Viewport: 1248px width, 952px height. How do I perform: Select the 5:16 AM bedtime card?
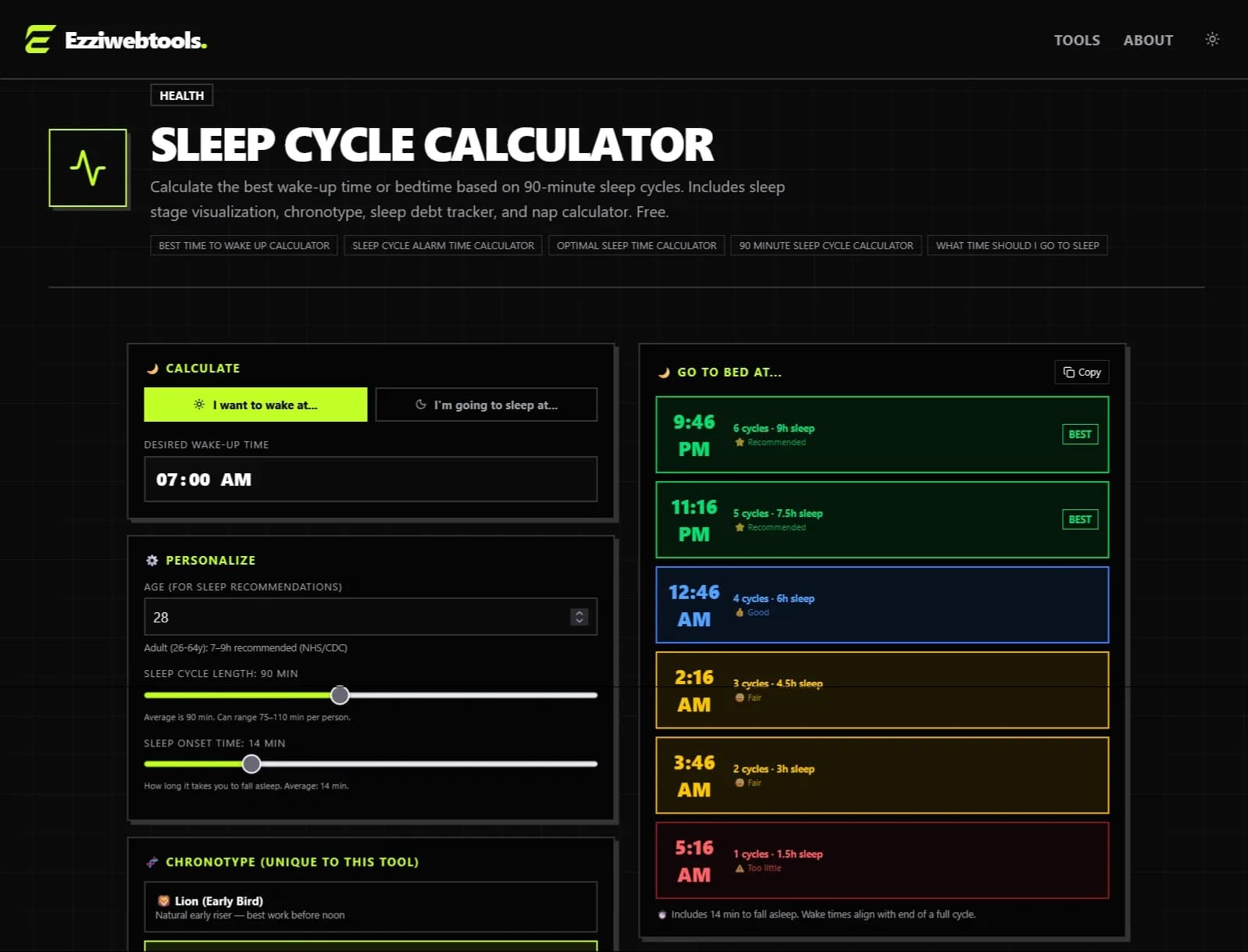(x=883, y=861)
